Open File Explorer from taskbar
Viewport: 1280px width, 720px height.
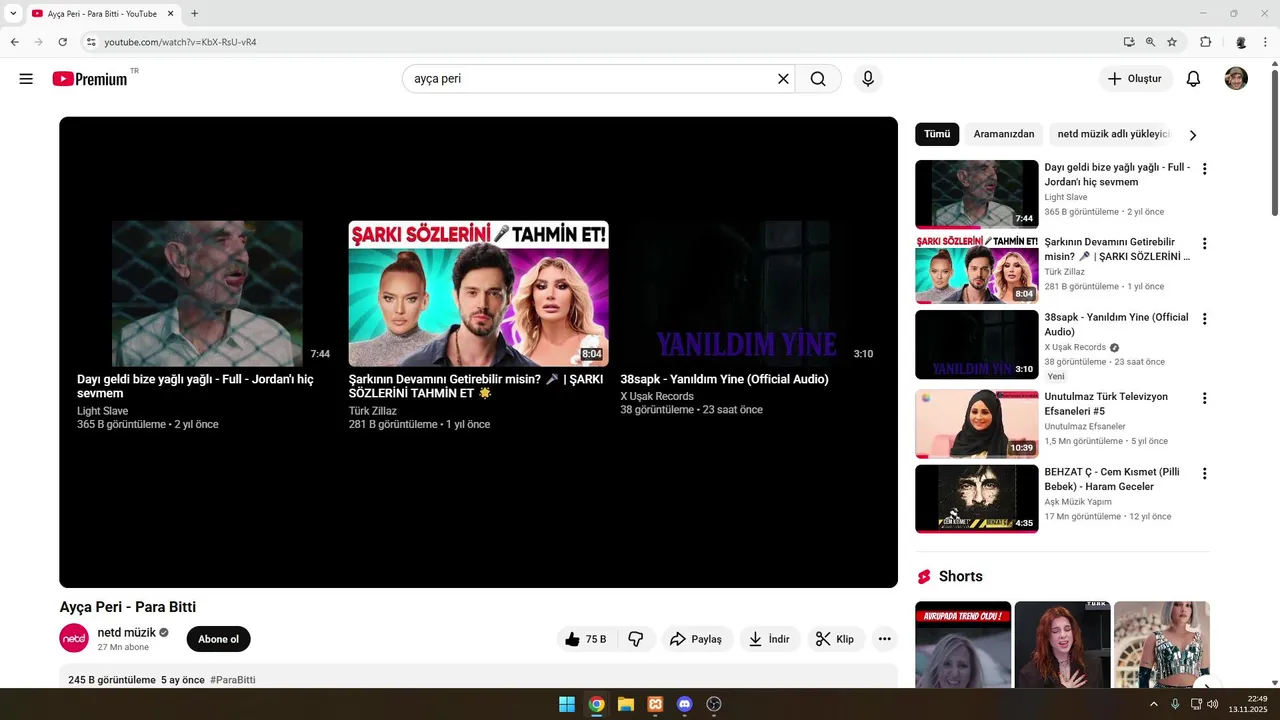pyautogui.click(x=625, y=704)
